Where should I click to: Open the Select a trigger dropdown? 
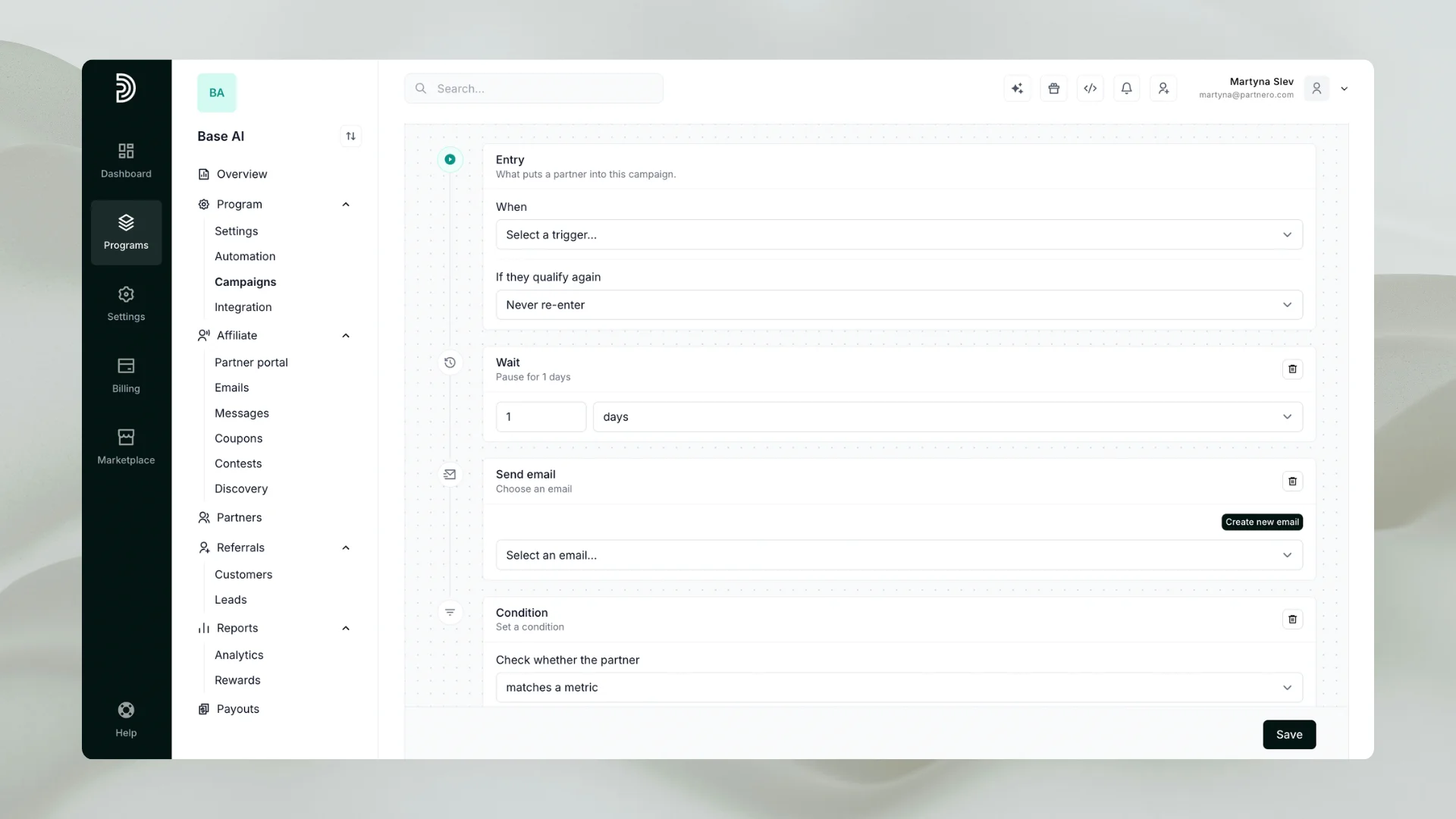(899, 235)
